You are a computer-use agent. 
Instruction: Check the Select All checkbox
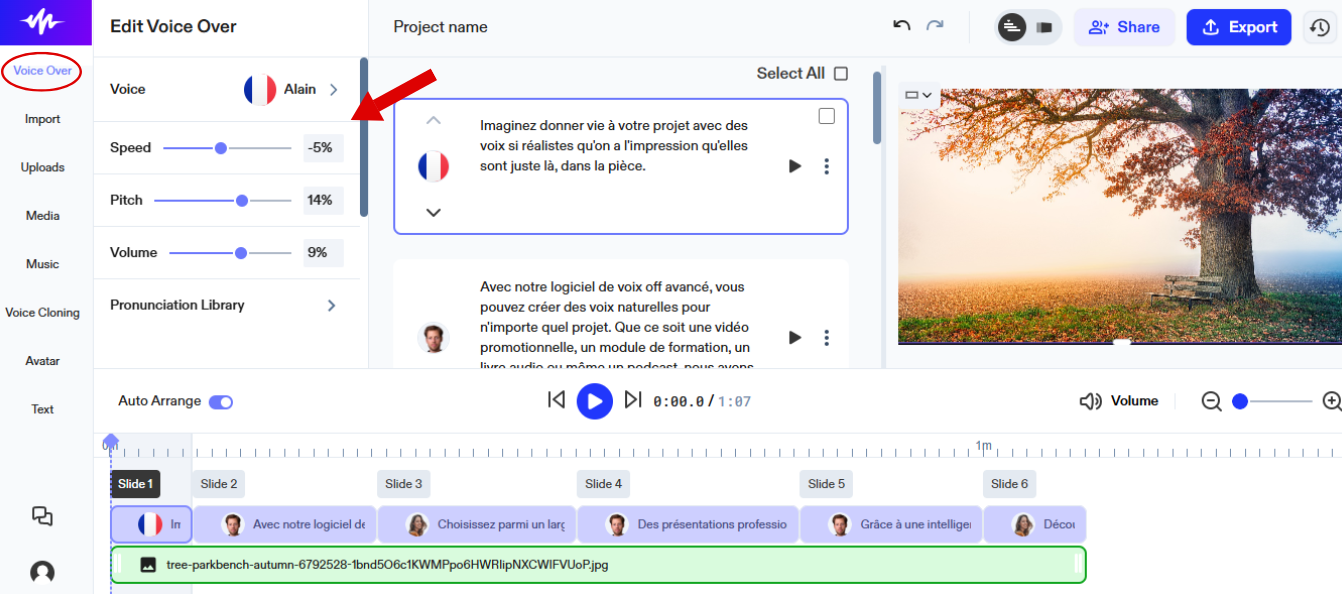click(x=843, y=73)
